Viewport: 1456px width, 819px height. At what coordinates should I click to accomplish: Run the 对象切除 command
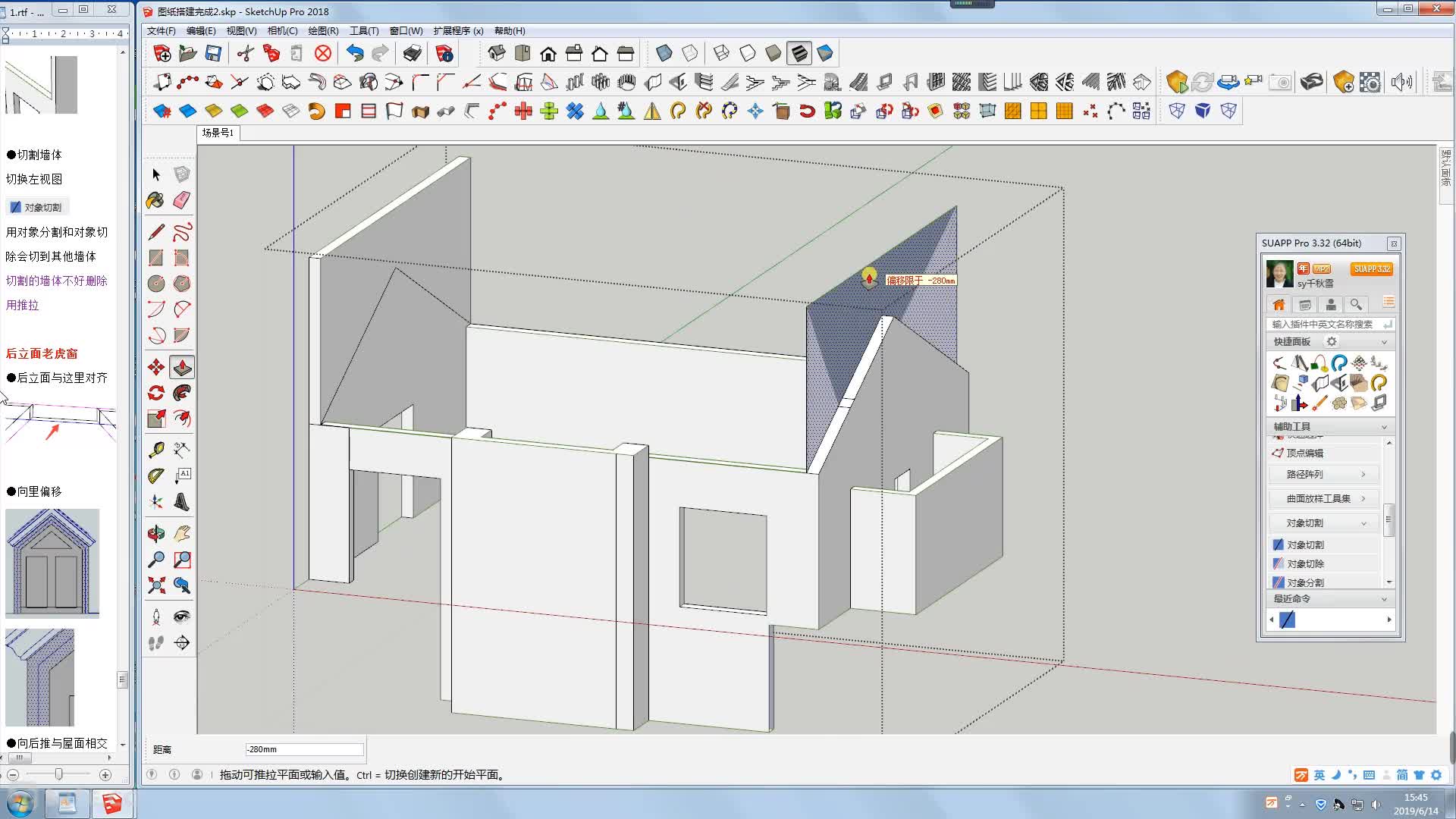(x=1325, y=563)
